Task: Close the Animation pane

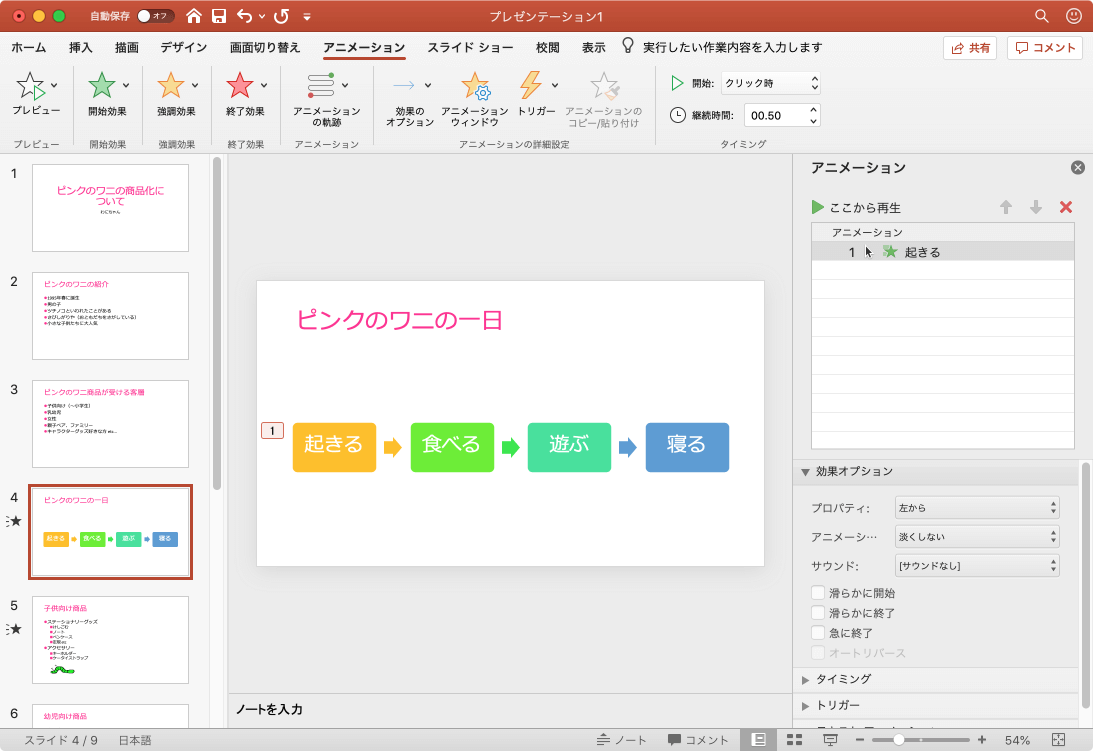Action: 1078,167
